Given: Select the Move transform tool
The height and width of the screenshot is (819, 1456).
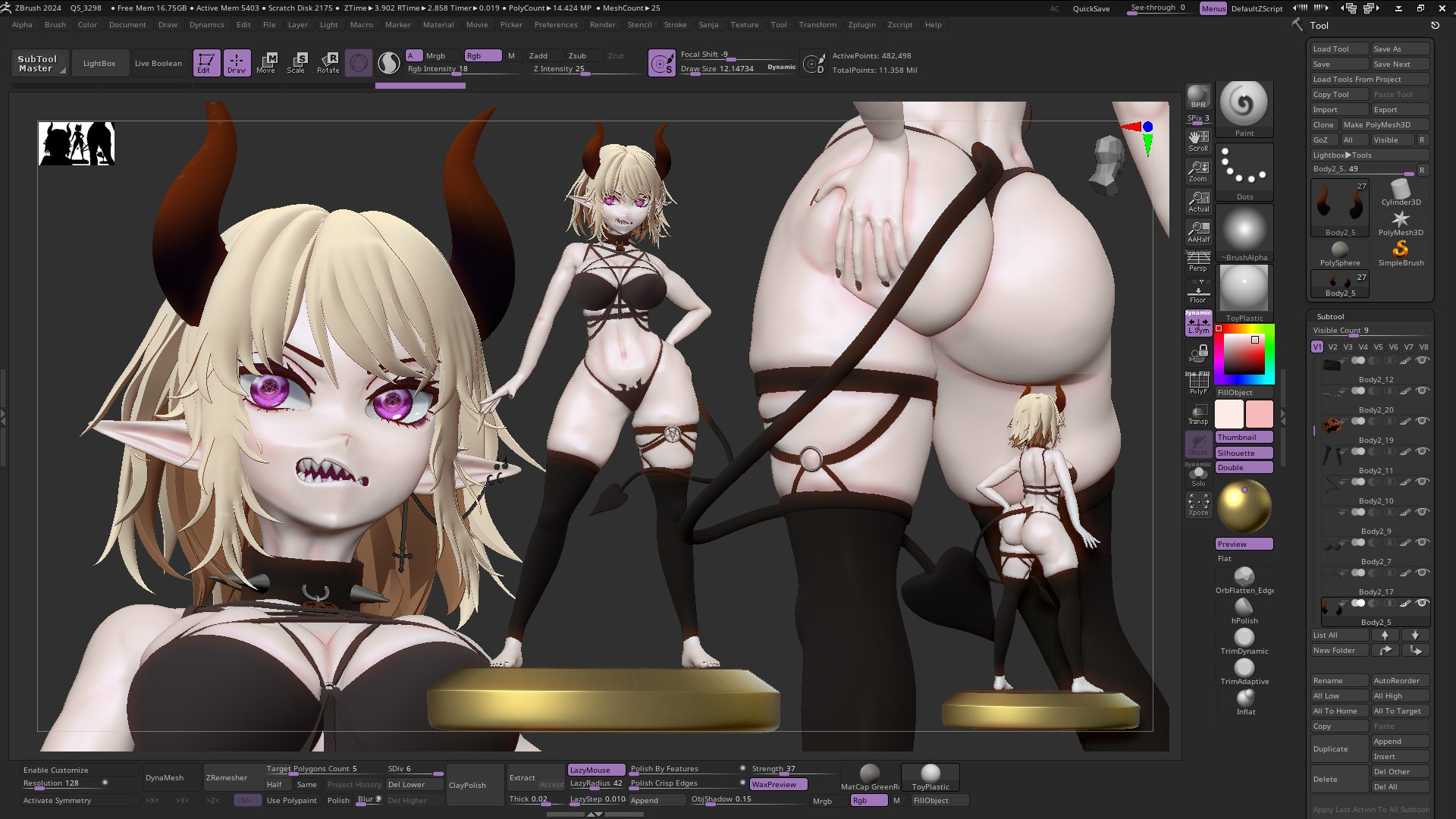Looking at the screenshot, I should click(x=266, y=62).
